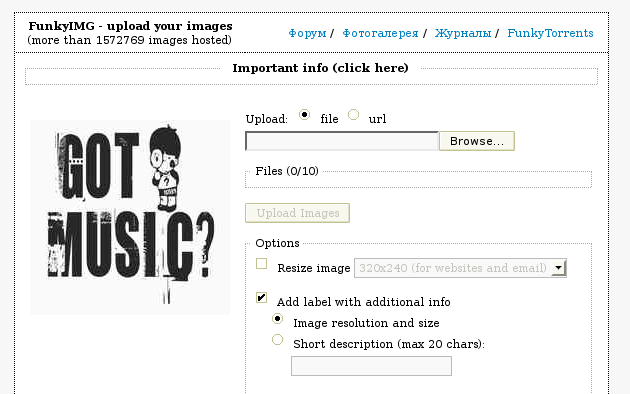630x394 pixels.
Task: Select Image resolution and size option
Action: click(277, 319)
